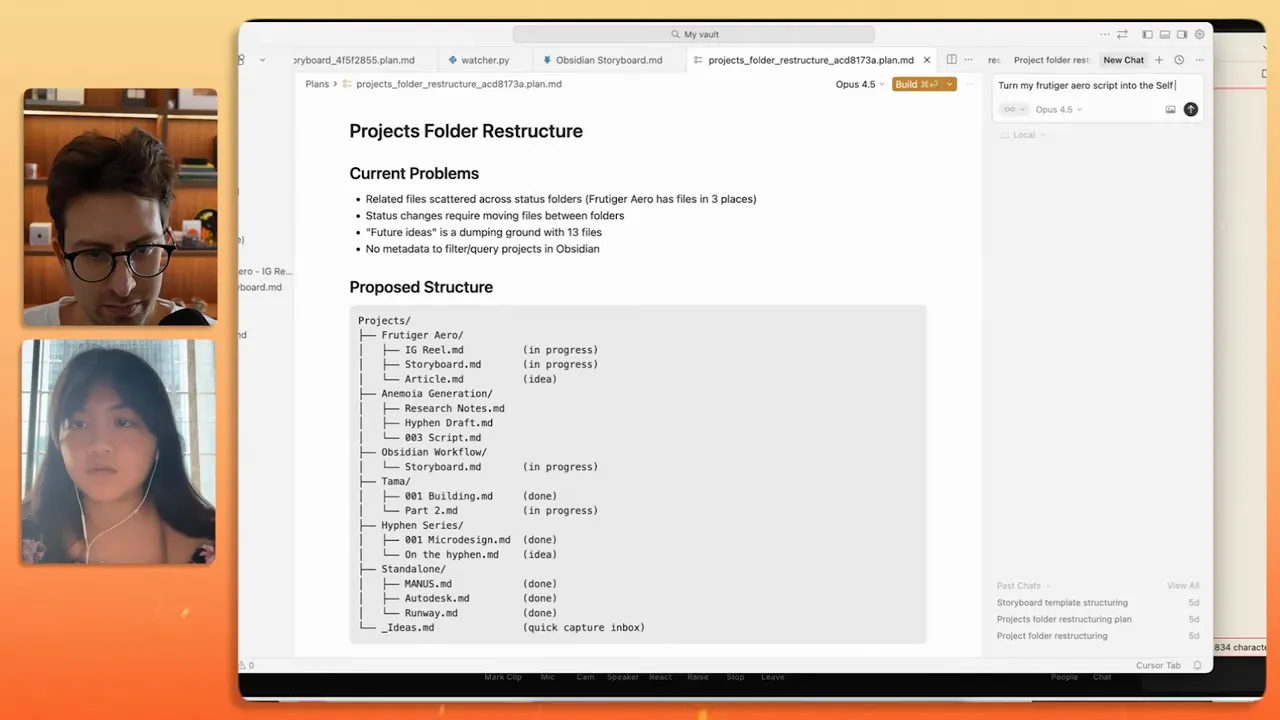The height and width of the screenshot is (720, 1280).
Task: Switch to the storyboard_4f5f2855.plan.md tab
Action: click(x=354, y=60)
